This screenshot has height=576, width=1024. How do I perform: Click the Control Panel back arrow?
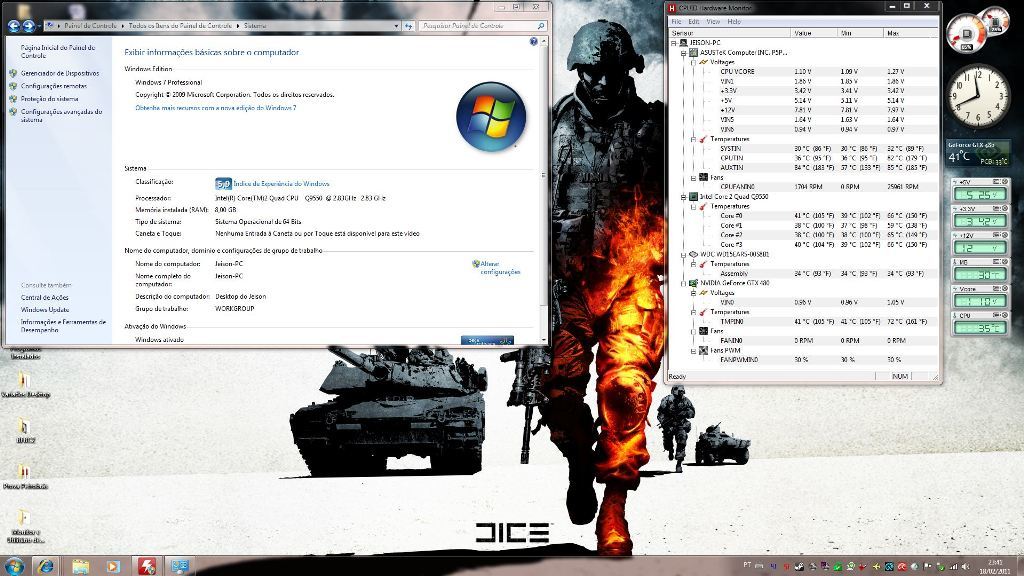[14, 25]
